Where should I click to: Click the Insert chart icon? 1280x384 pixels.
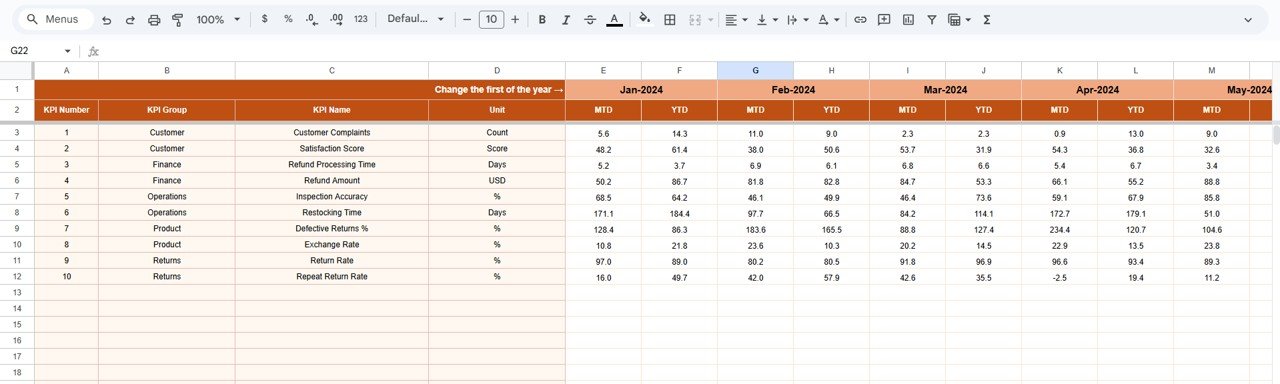pos(908,19)
